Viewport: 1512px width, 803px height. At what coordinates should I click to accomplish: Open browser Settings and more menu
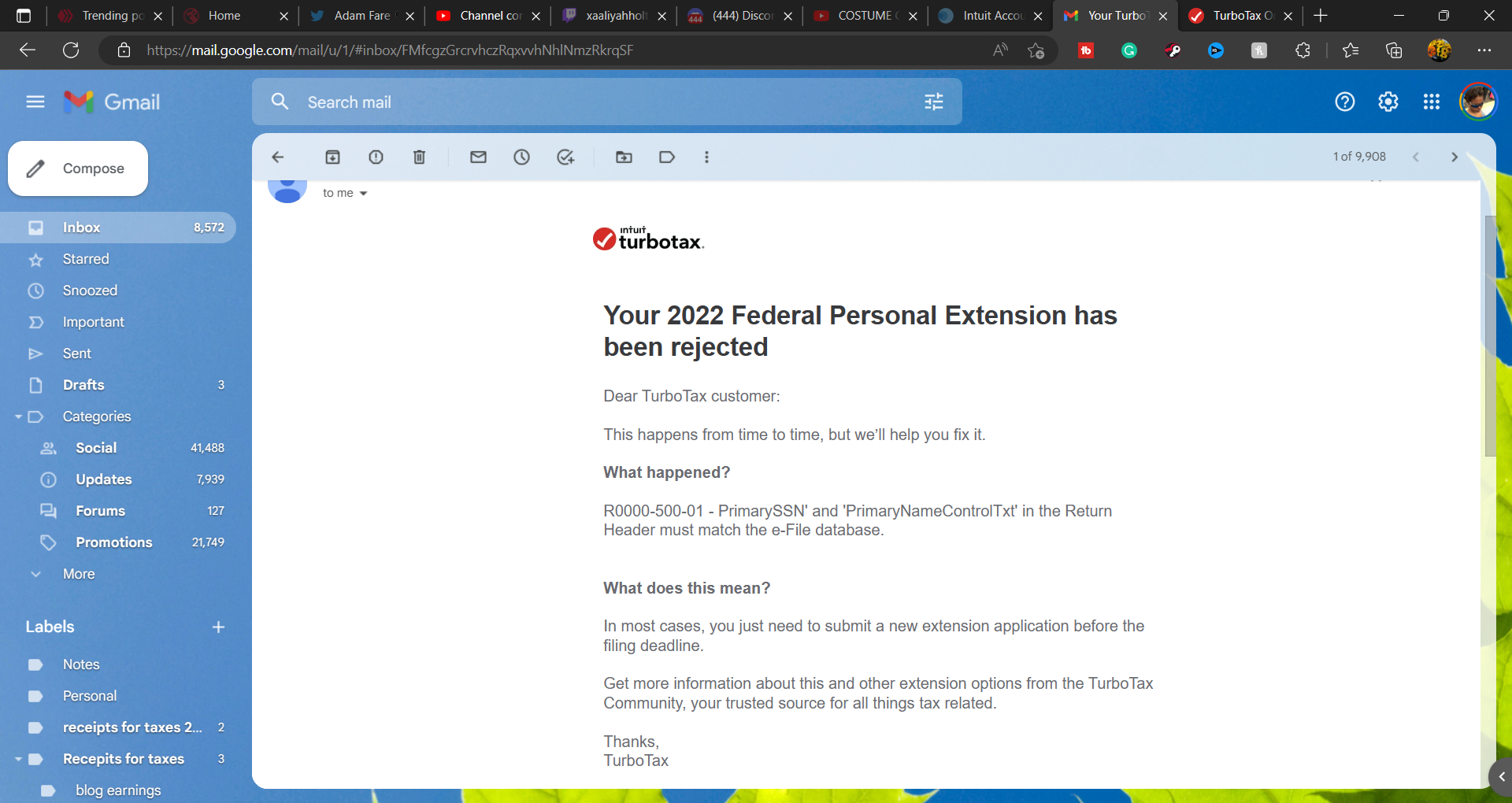point(1484,50)
